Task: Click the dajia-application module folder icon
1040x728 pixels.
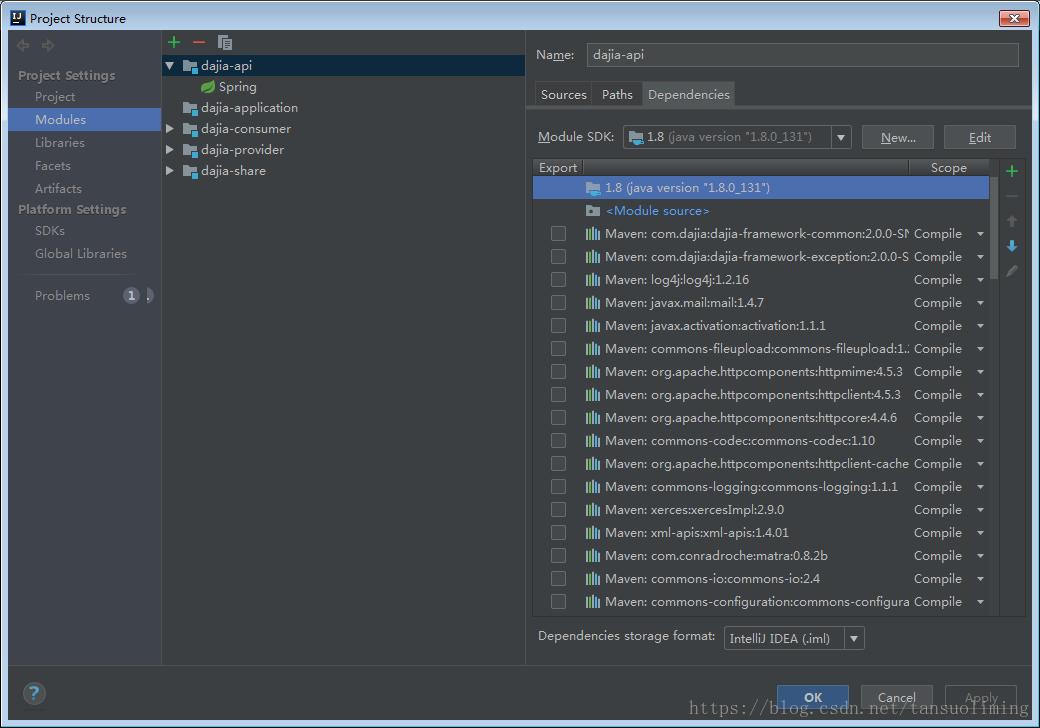Action: (190, 108)
